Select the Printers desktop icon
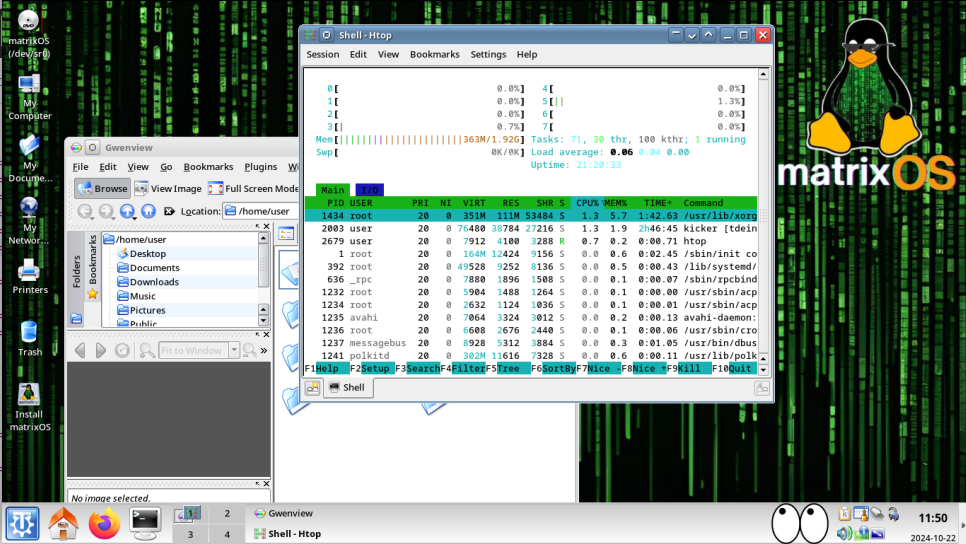Screen dimensions: 966x544 pyautogui.click(x=29, y=277)
